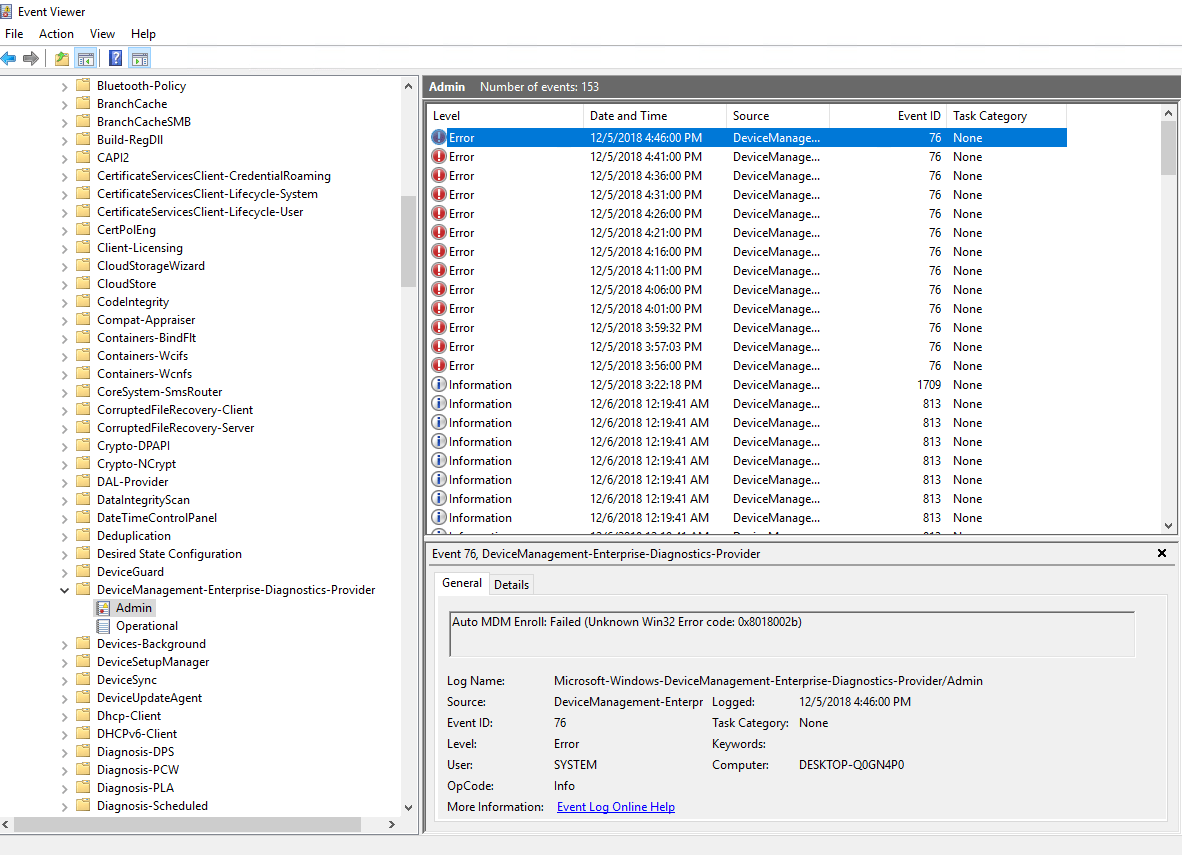
Task: Click the Error icon on the selected 4:46:00 PM event
Action: tap(437, 137)
